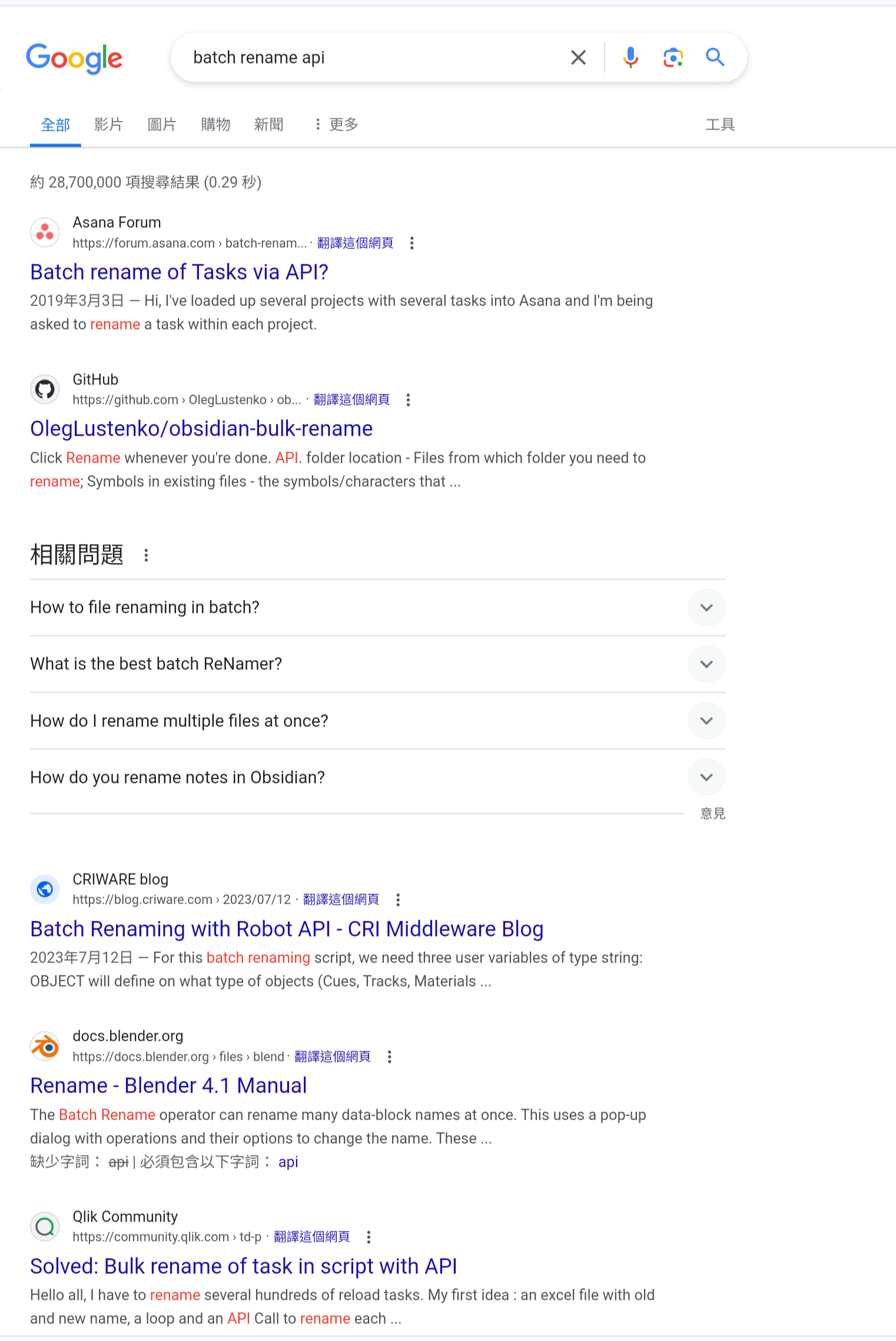Click the Google logo
The width and height of the screenshot is (896, 1341).
(x=74, y=58)
